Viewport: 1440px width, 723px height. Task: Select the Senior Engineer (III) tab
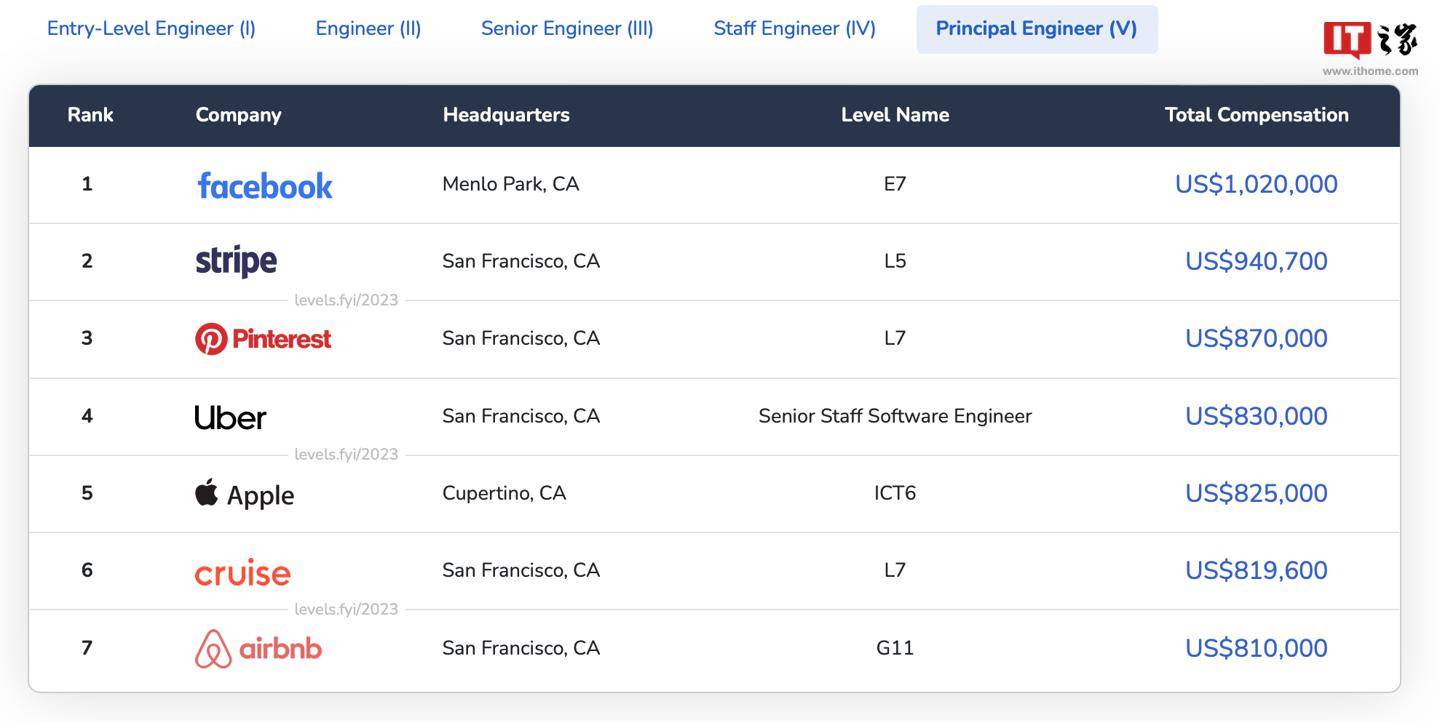pos(567,28)
